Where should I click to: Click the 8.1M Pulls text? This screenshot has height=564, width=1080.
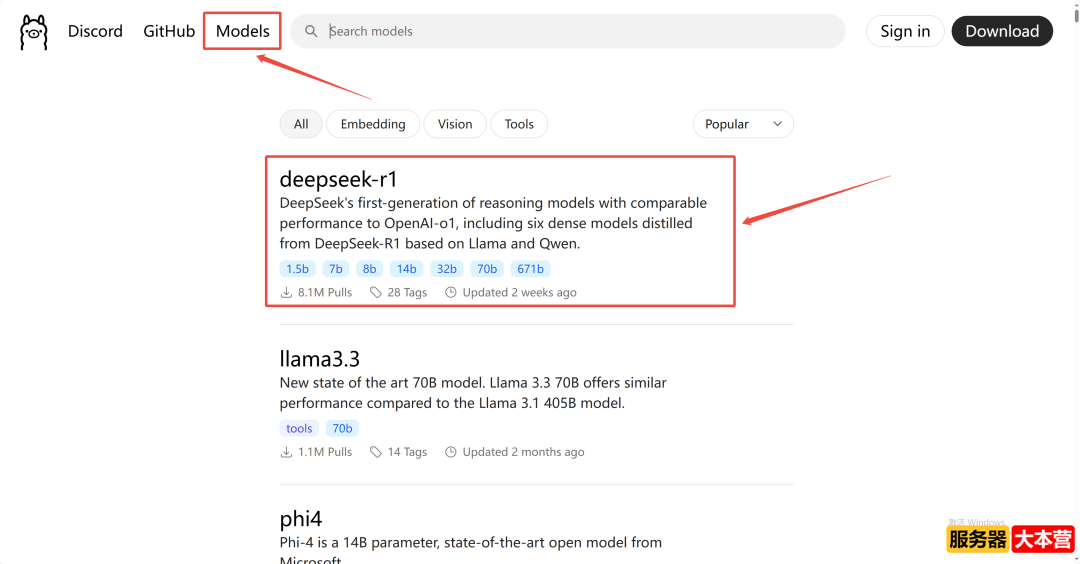pos(325,293)
